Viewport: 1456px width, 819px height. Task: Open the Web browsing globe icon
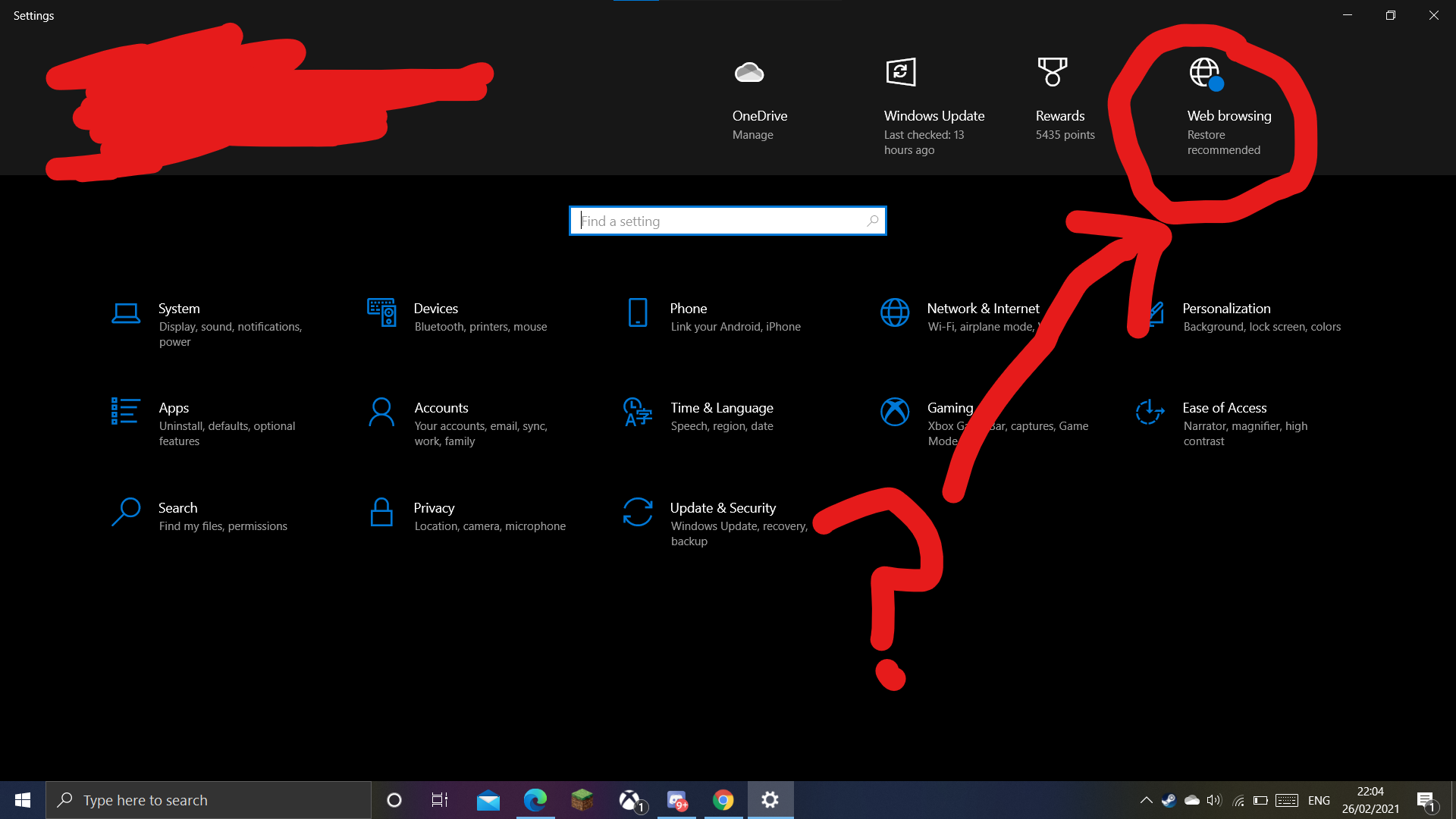(x=1206, y=74)
